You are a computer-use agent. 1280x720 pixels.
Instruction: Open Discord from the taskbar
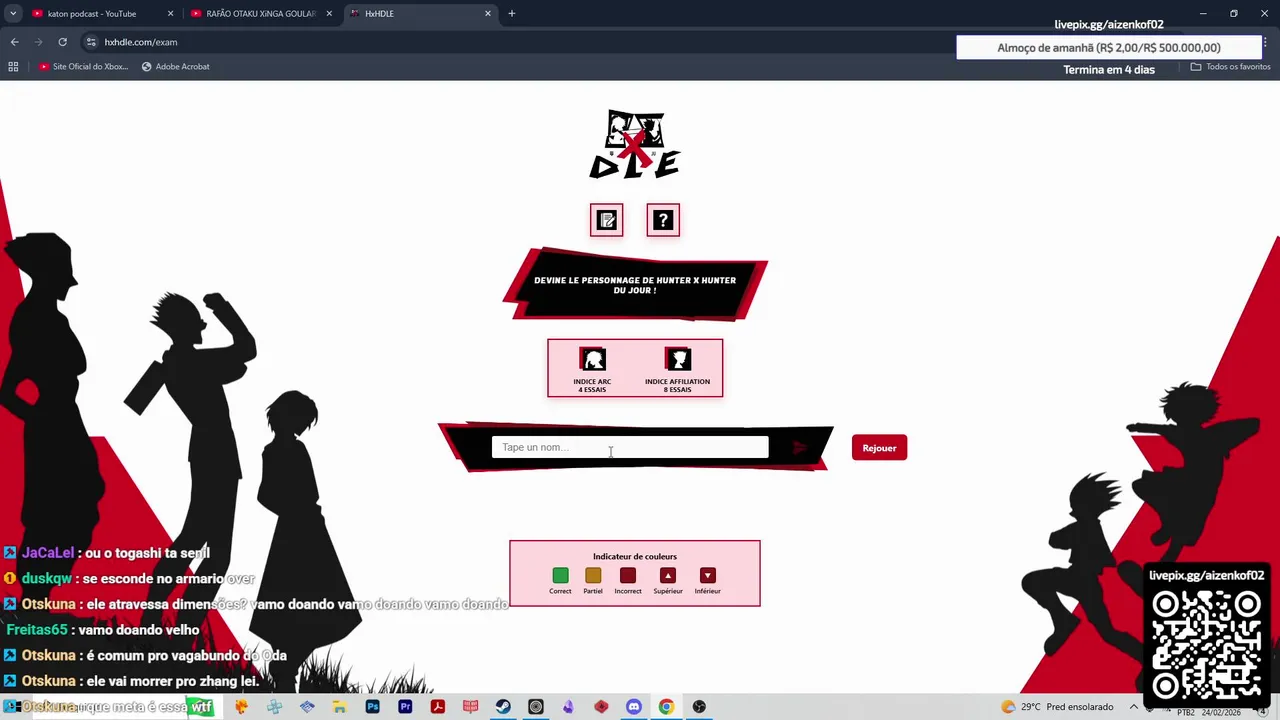[634, 707]
